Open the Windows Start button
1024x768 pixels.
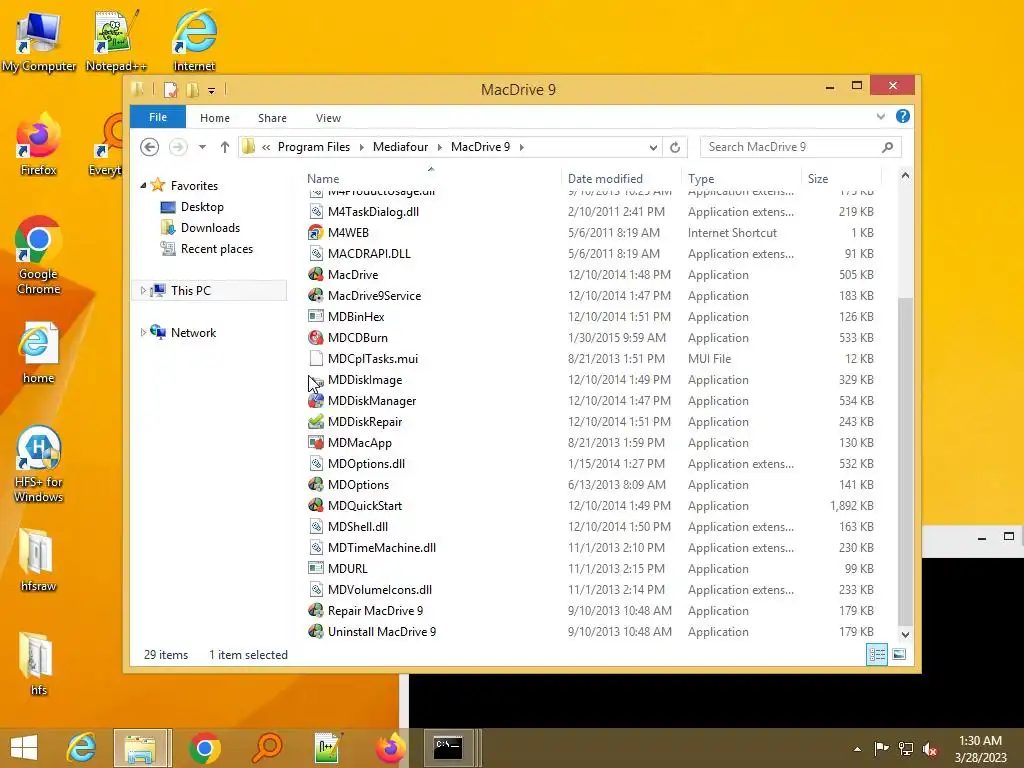[24, 748]
